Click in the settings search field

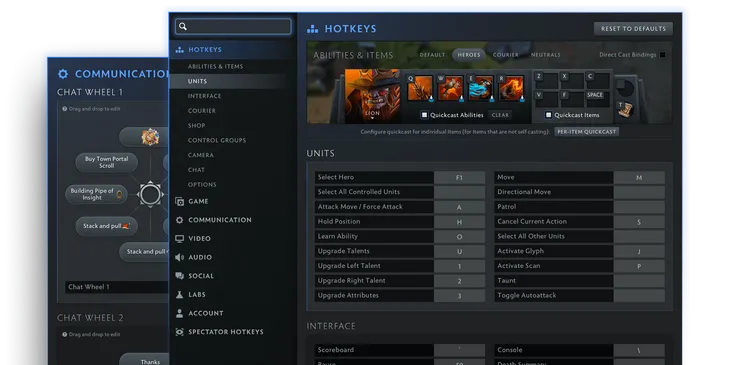233,27
